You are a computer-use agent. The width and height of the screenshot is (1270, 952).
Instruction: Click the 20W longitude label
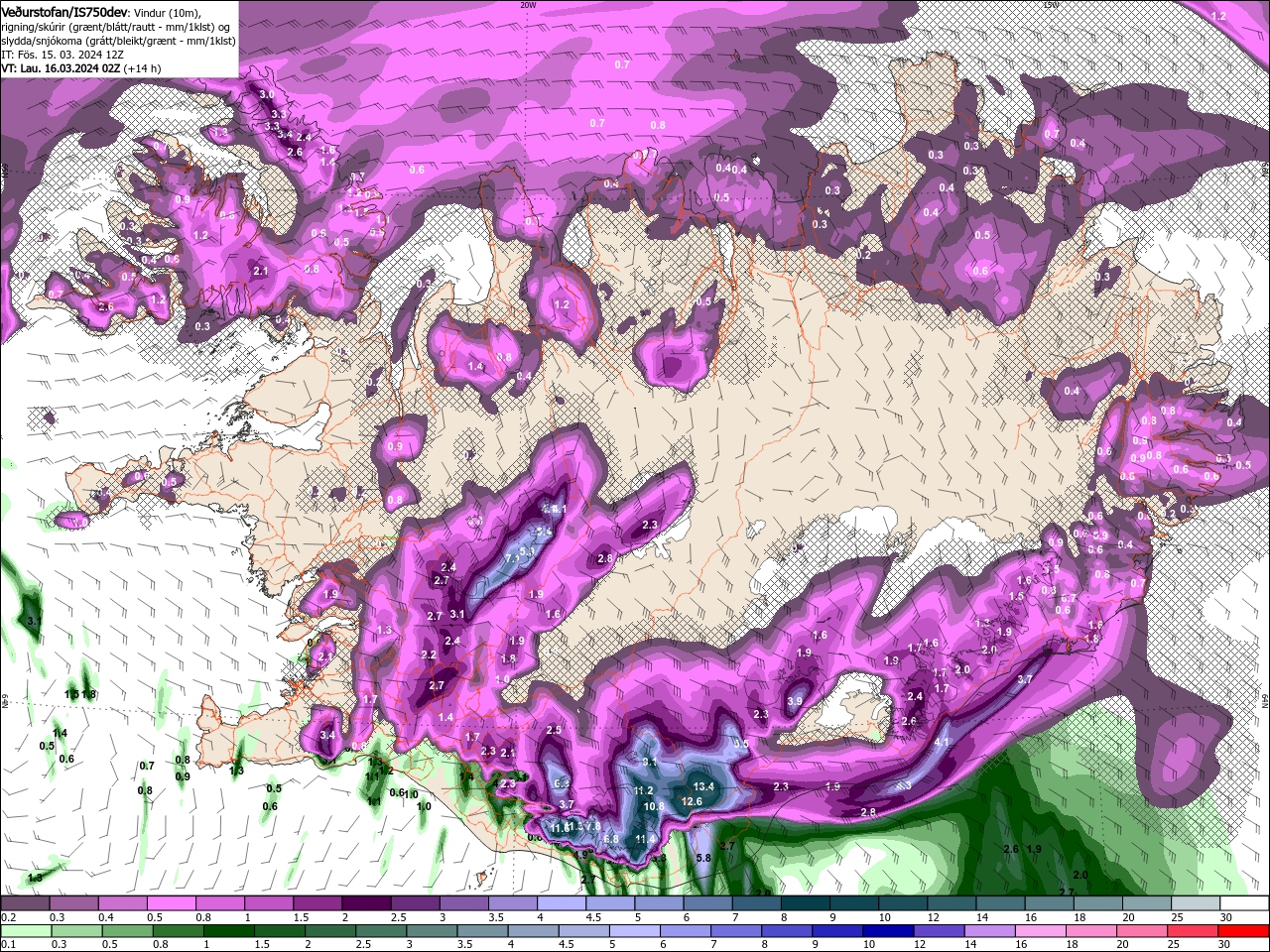pos(528,5)
